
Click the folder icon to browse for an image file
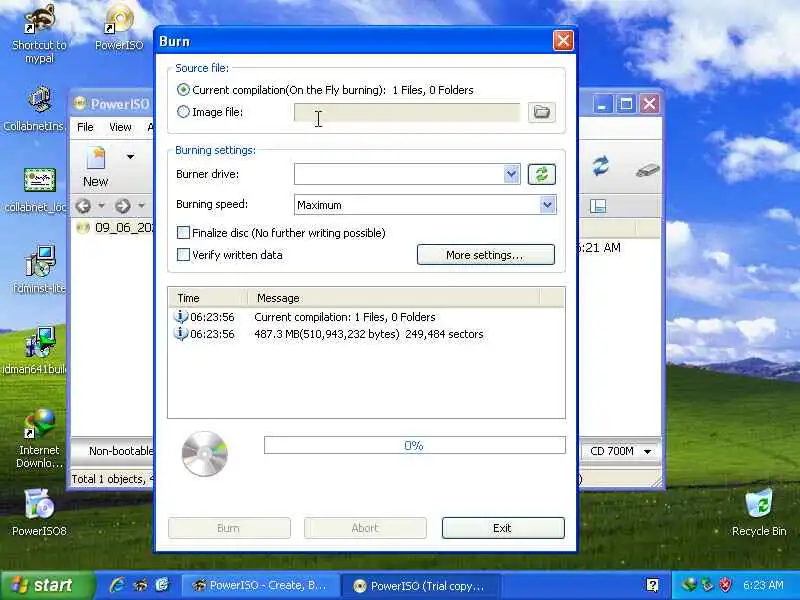click(x=541, y=112)
